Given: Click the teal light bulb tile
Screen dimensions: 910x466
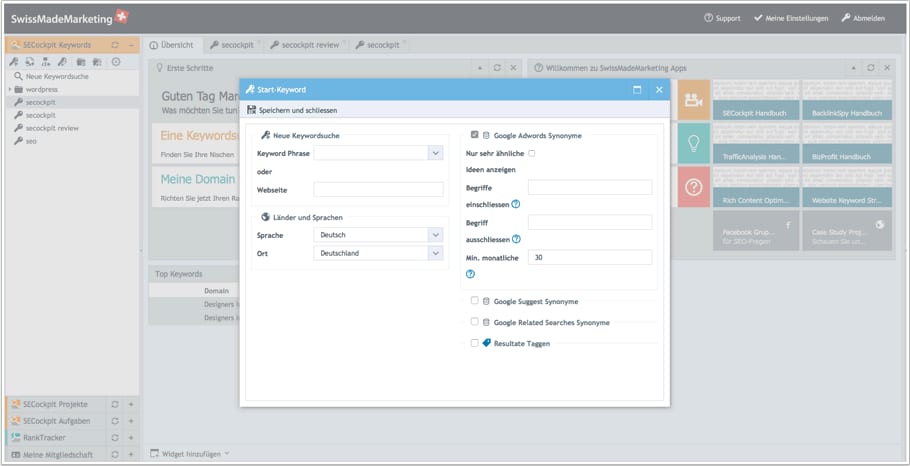Looking at the screenshot, I should (694, 143).
